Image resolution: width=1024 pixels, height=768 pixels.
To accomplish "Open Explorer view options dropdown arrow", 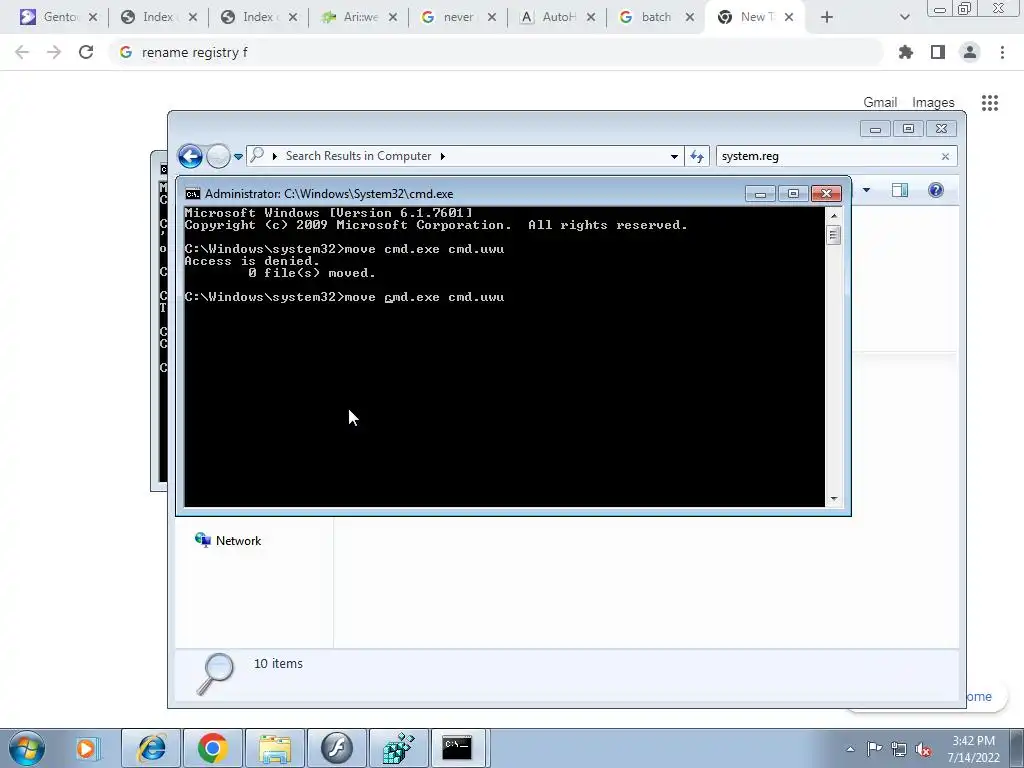I will [x=867, y=190].
